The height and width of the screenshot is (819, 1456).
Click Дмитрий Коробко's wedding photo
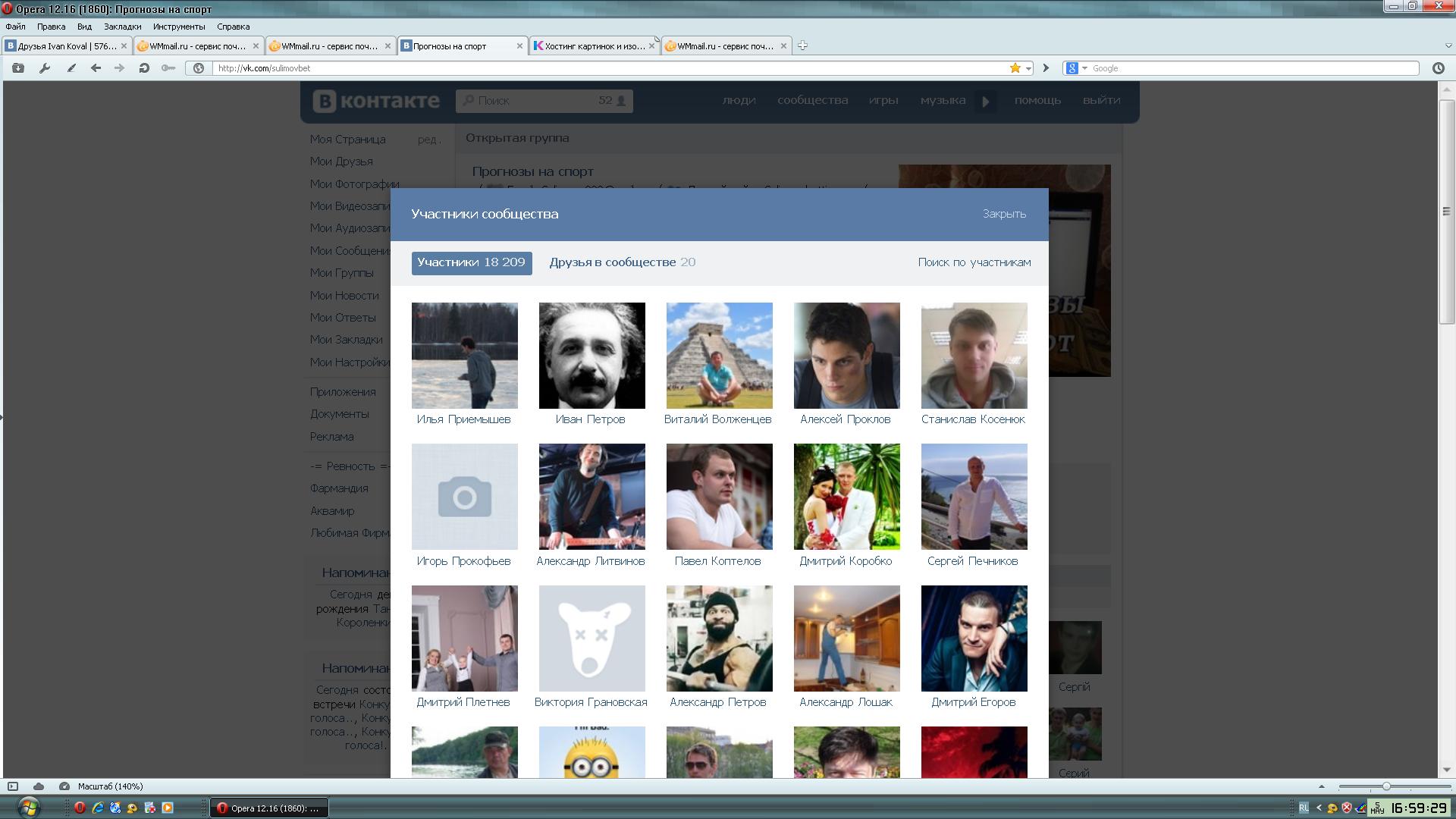point(846,497)
